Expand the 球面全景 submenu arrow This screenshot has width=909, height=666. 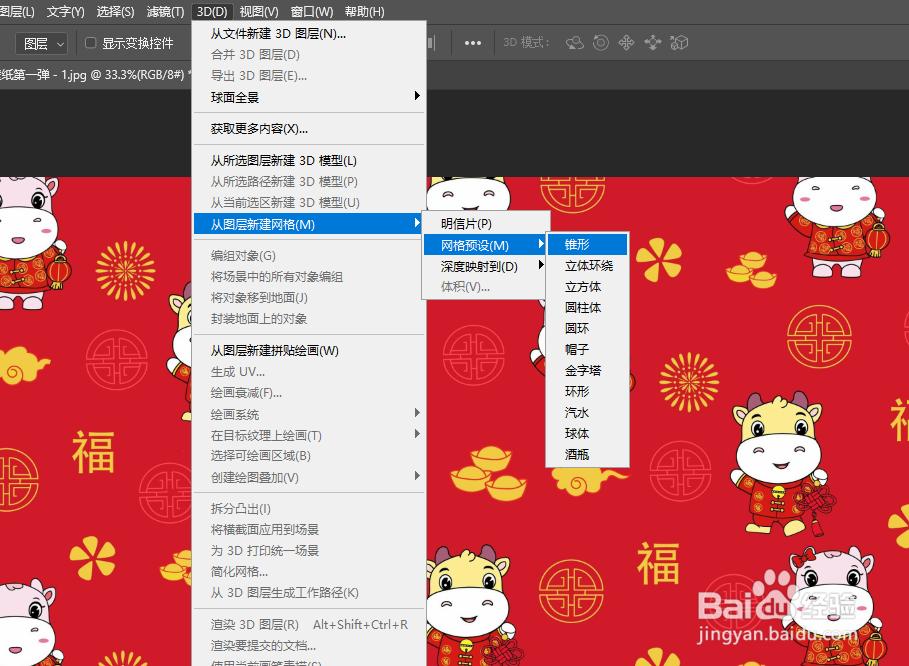coord(417,96)
